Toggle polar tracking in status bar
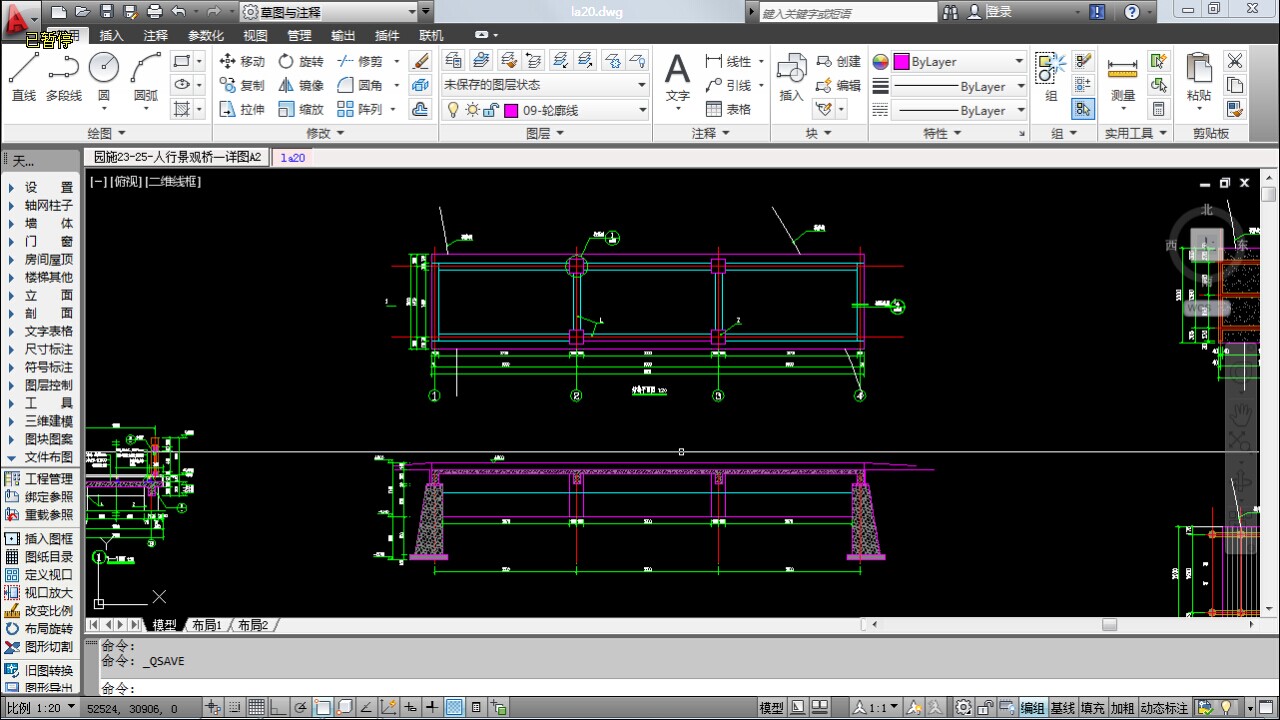The image size is (1280, 720). (301, 708)
